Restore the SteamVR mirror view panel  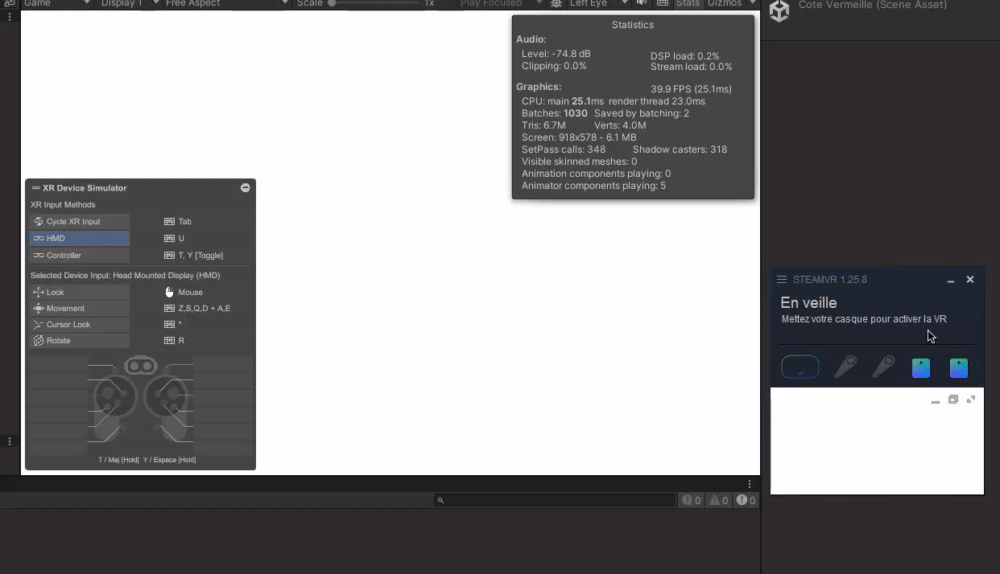[x=953, y=399]
